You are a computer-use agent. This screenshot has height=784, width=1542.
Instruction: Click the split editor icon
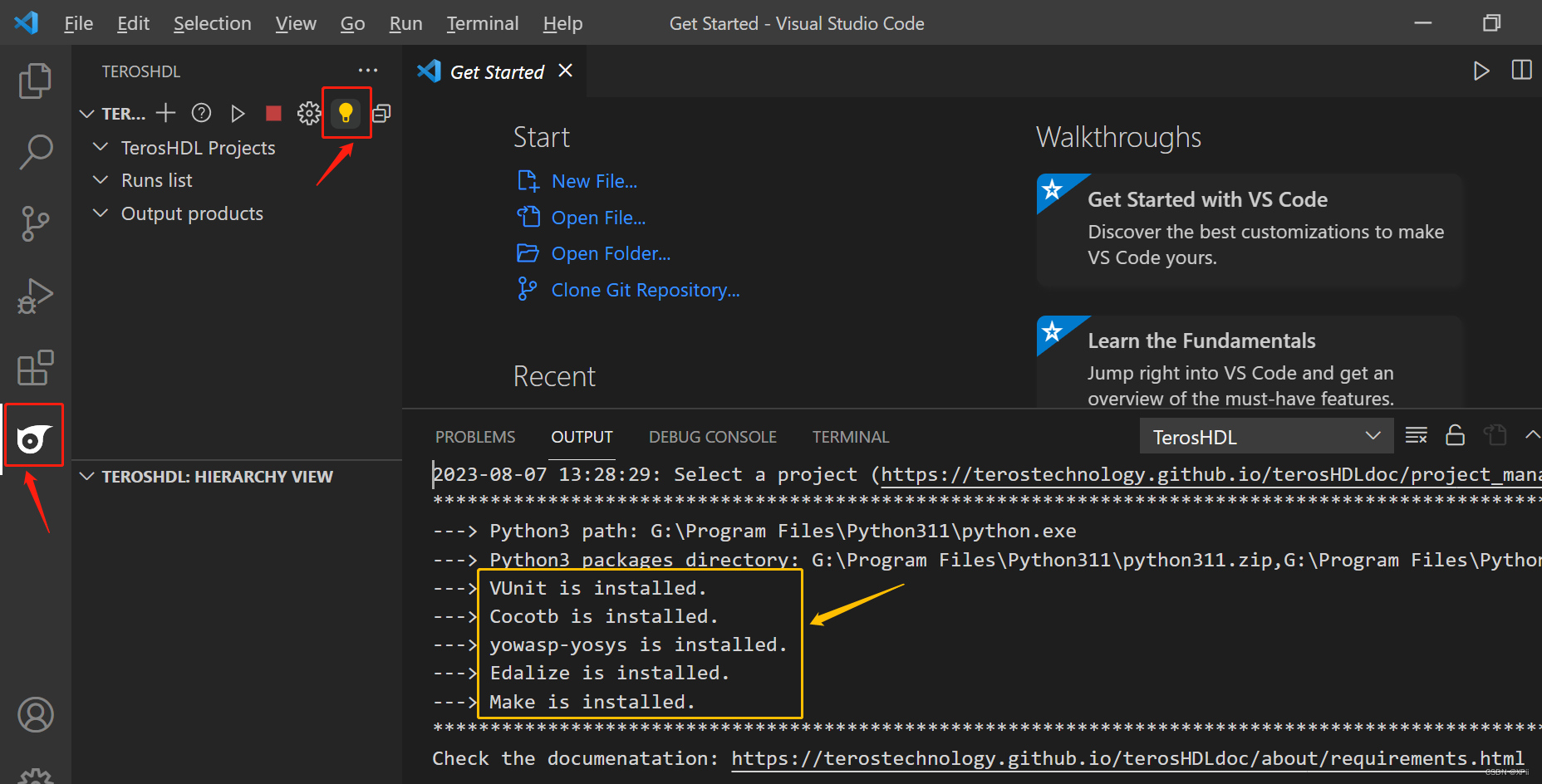[x=1521, y=71]
